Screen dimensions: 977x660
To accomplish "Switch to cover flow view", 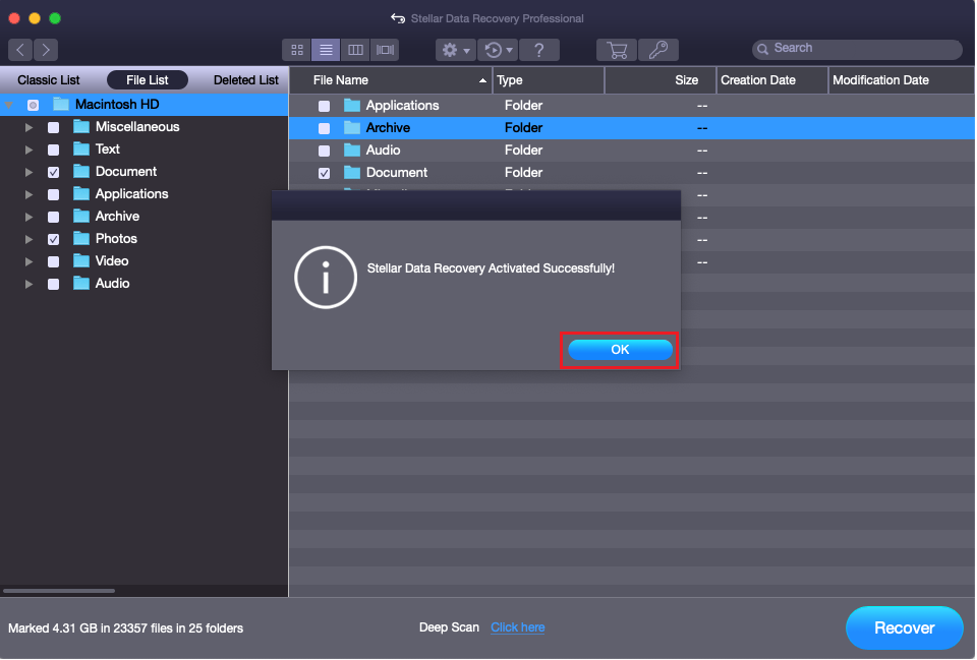I will (384, 49).
